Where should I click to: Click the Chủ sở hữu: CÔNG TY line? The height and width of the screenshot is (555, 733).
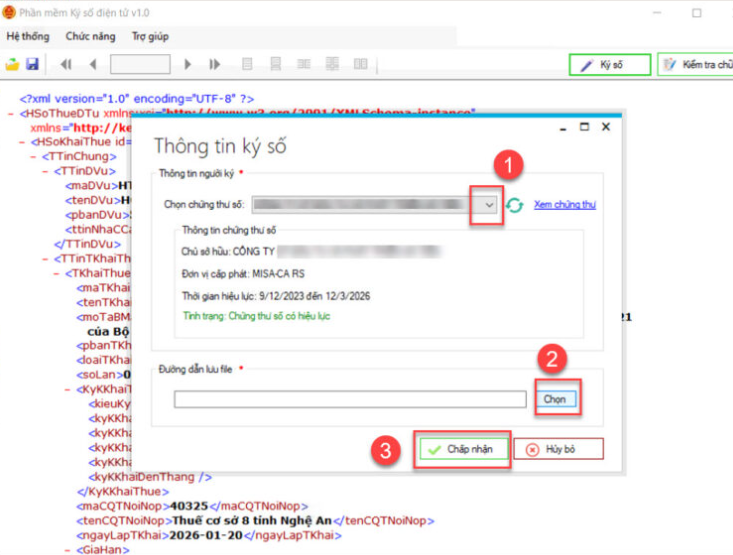[x=311, y=252]
